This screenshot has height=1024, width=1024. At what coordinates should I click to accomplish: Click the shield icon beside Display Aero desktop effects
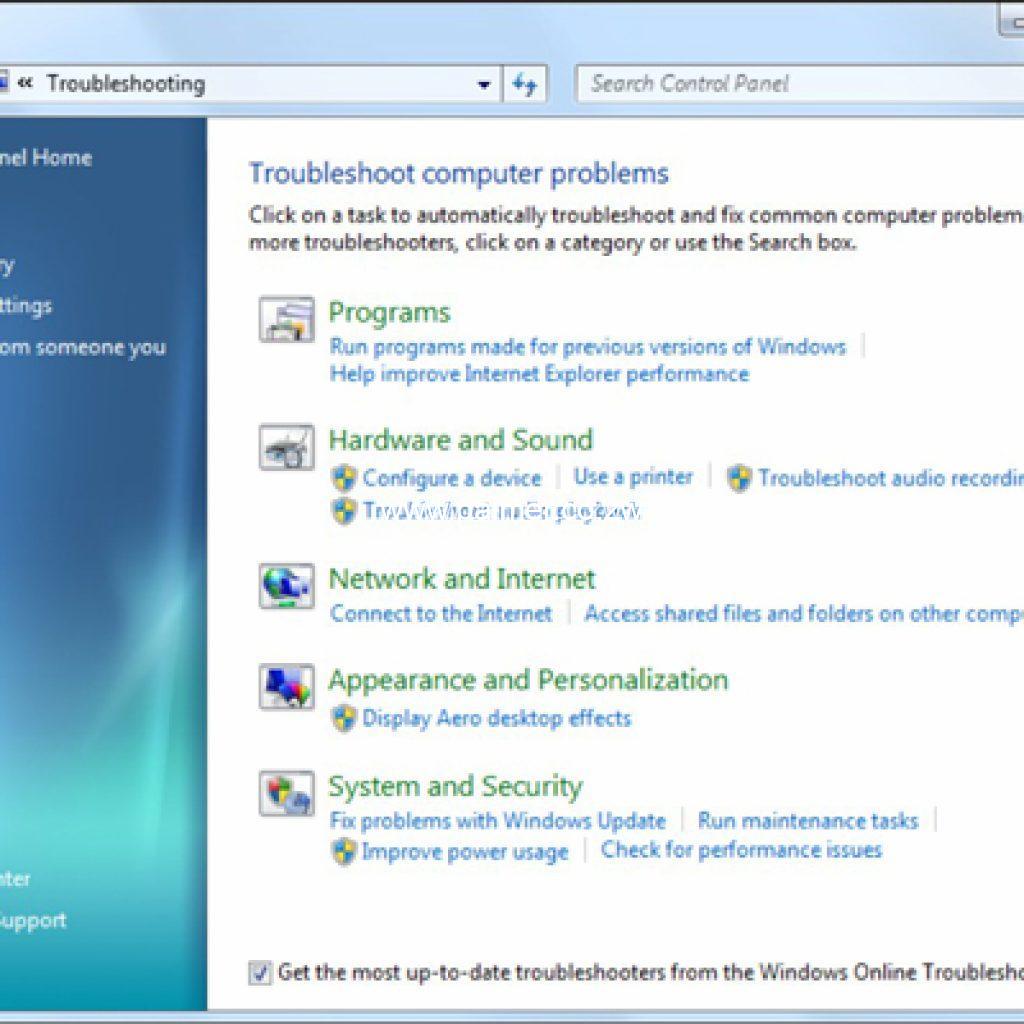point(344,718)
